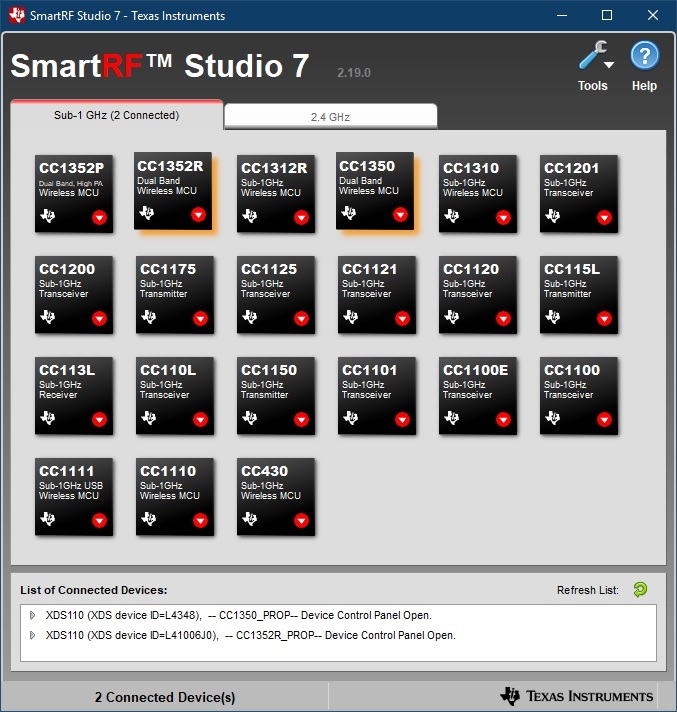Click the Help label

click(644, 85)
